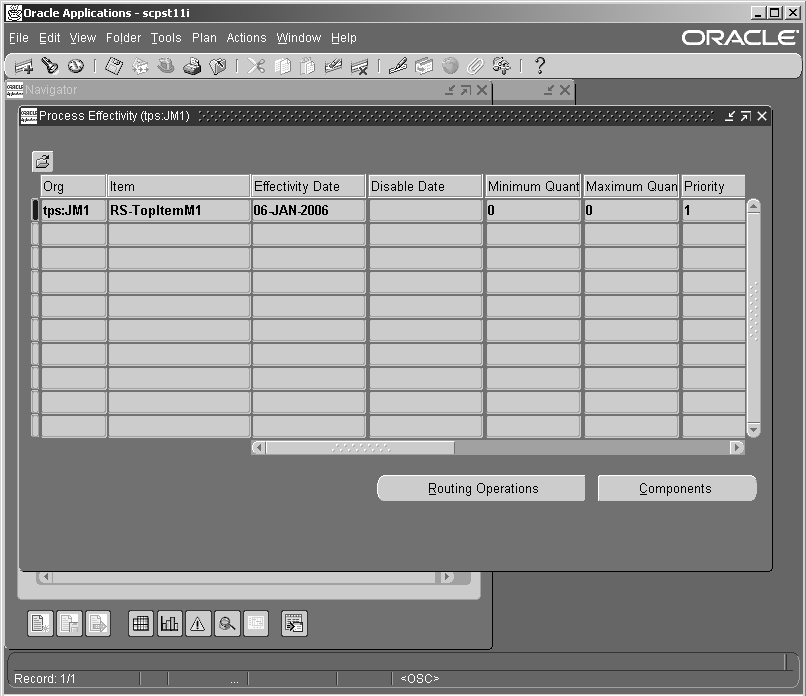Click the Save diskette toolbar icon
Screen dimensions: 806x696
point(114,66)
